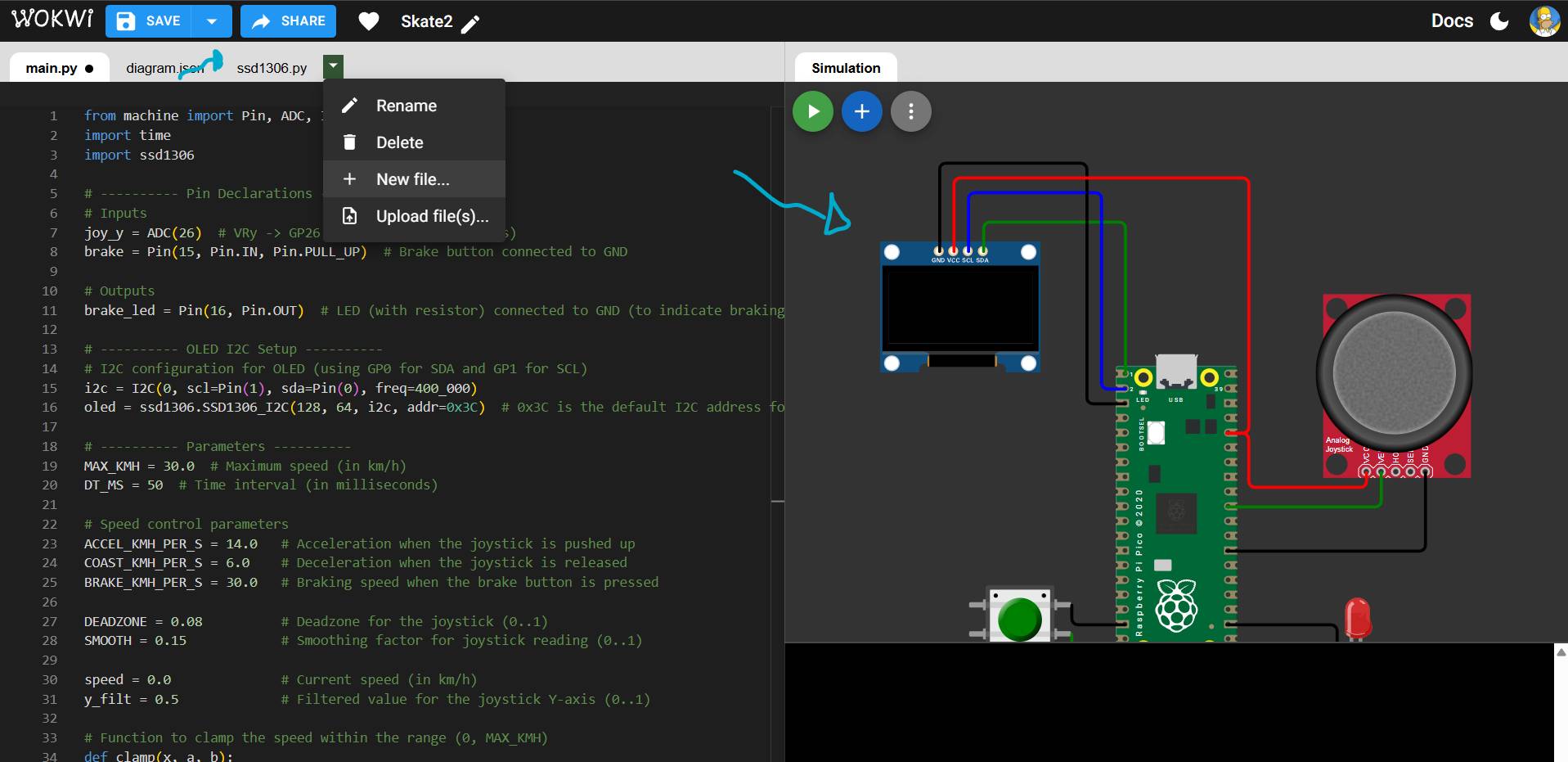Select 'Upload file(s)...' from the menu
The width and height of the screenshot is (1568, 762).
(x=432, y=216)
